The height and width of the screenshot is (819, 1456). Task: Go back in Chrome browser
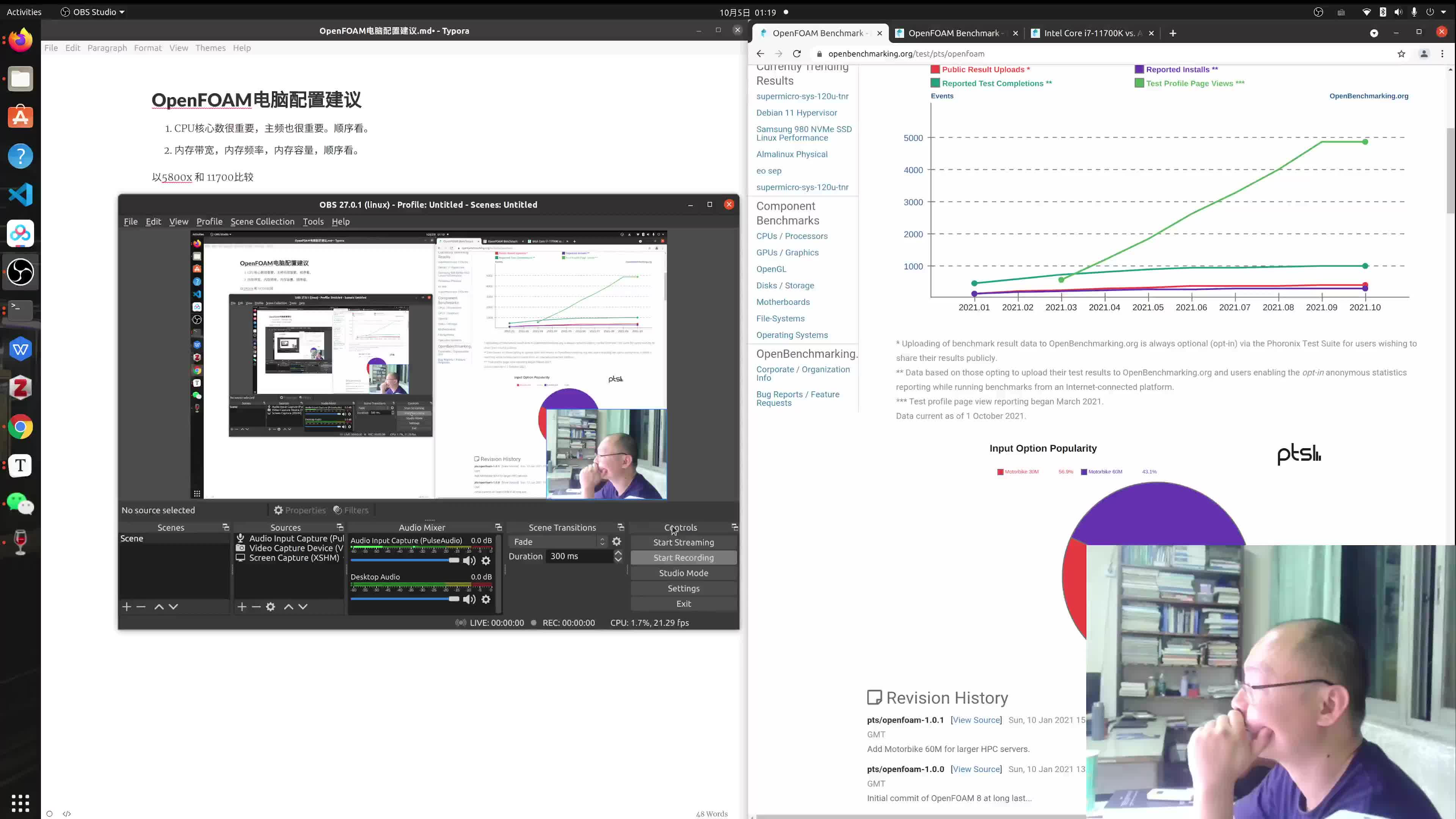(x=760, y=54)
